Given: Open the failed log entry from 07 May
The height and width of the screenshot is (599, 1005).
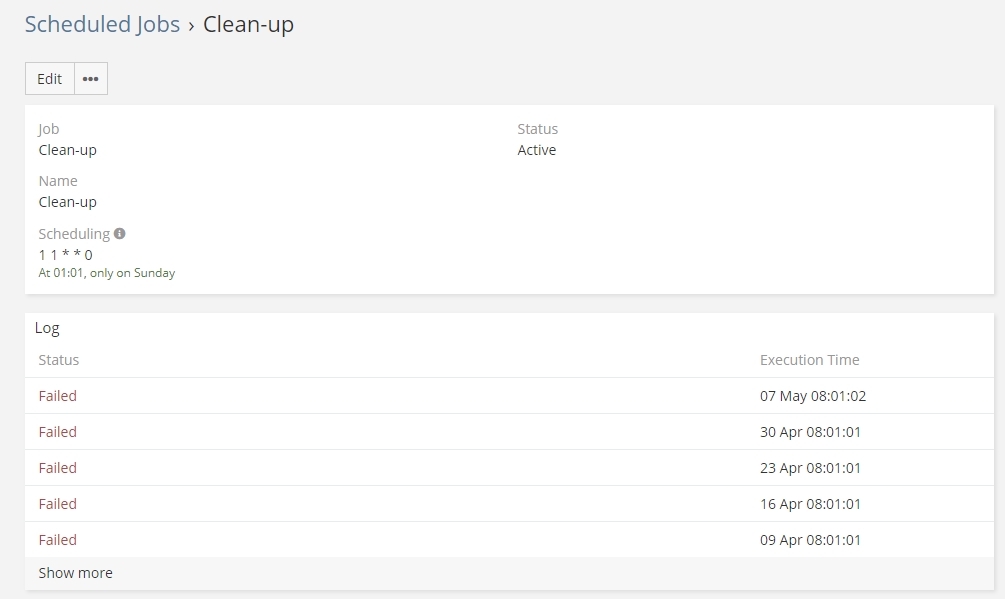Looking at the screenshot, I should point(58,396).
